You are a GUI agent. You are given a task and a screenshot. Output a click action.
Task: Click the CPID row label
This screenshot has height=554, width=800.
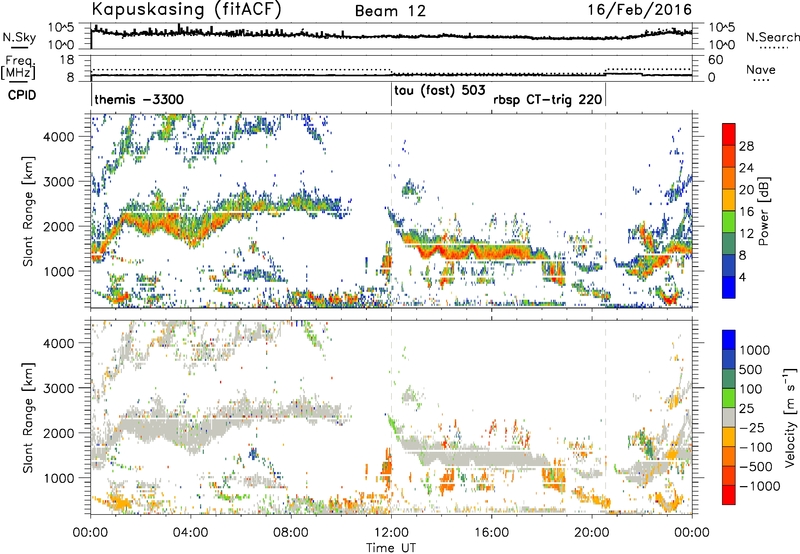coord(22,95)
